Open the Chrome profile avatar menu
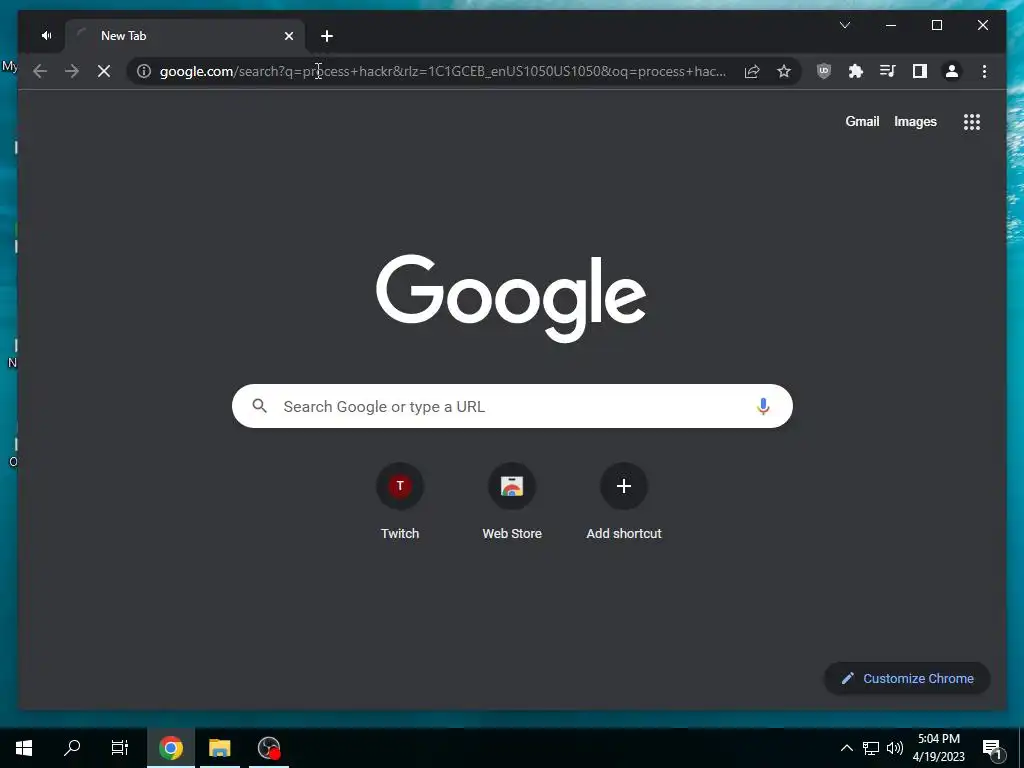1024x768 pixels. [952, 71]
